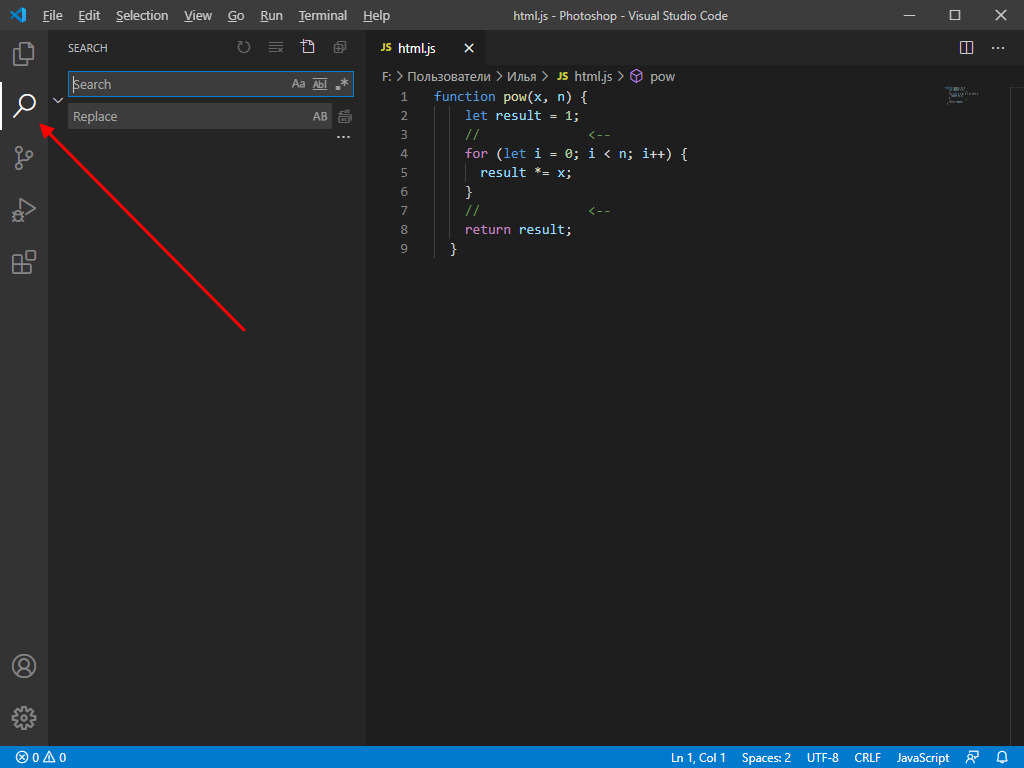Collapse the Replace field with the chevron

pyautogui.click(x=57, y=100)
